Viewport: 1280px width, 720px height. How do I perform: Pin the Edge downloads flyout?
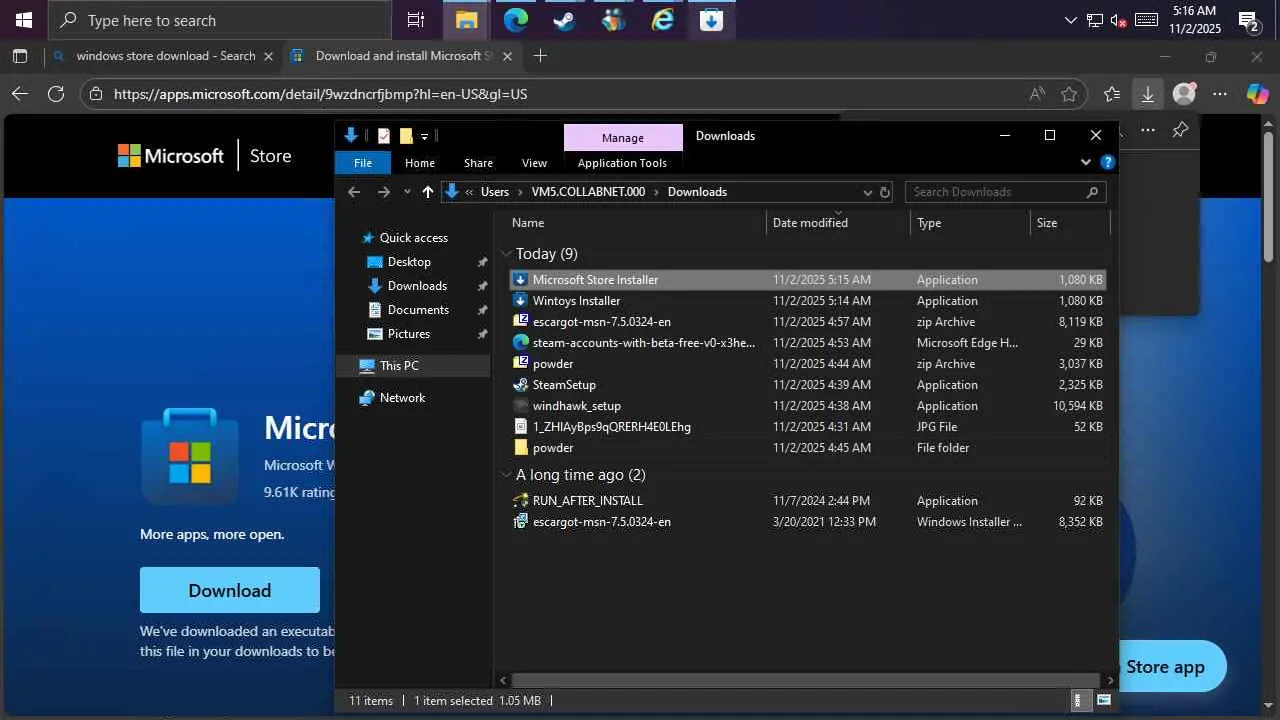pos(1180,130)
